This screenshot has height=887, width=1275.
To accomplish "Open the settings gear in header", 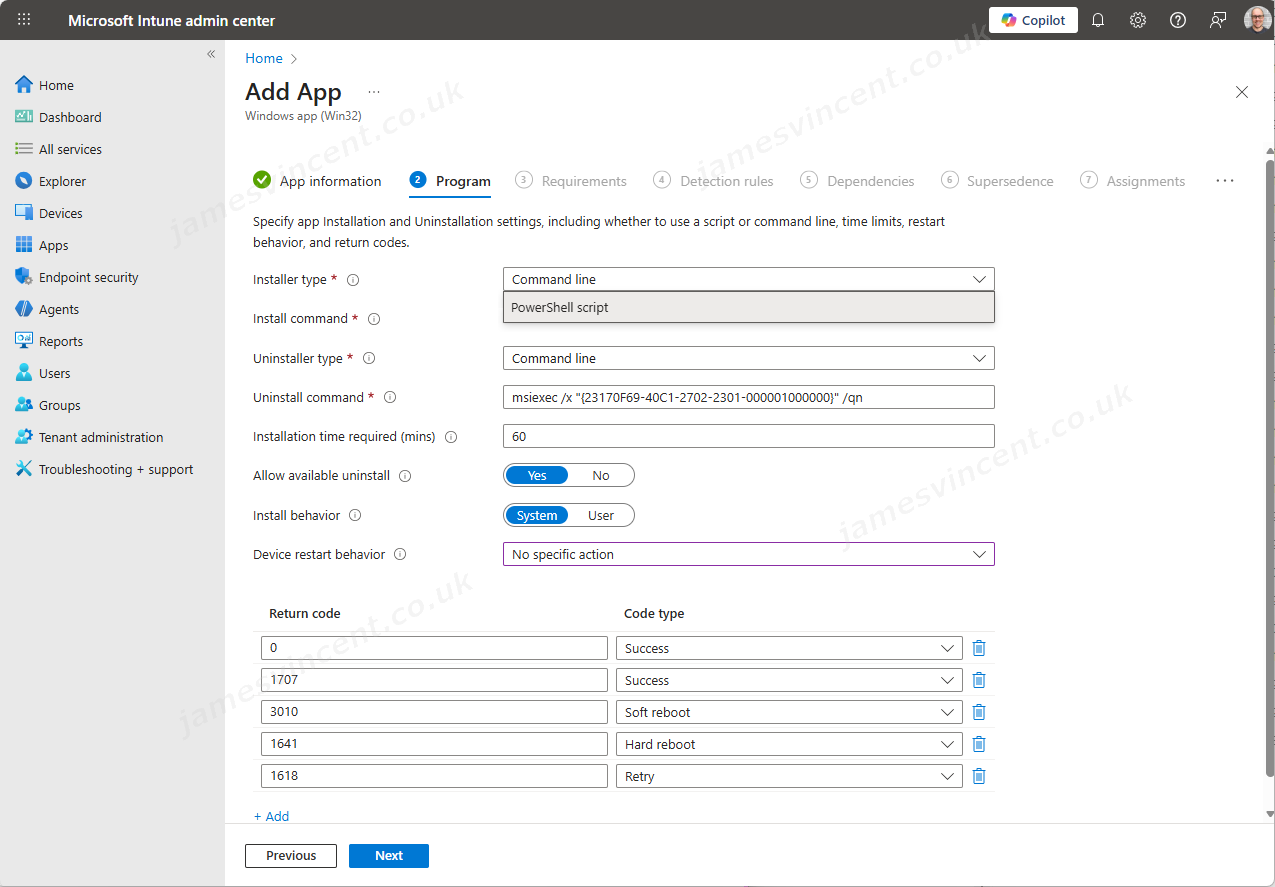I will point(1138,20).
